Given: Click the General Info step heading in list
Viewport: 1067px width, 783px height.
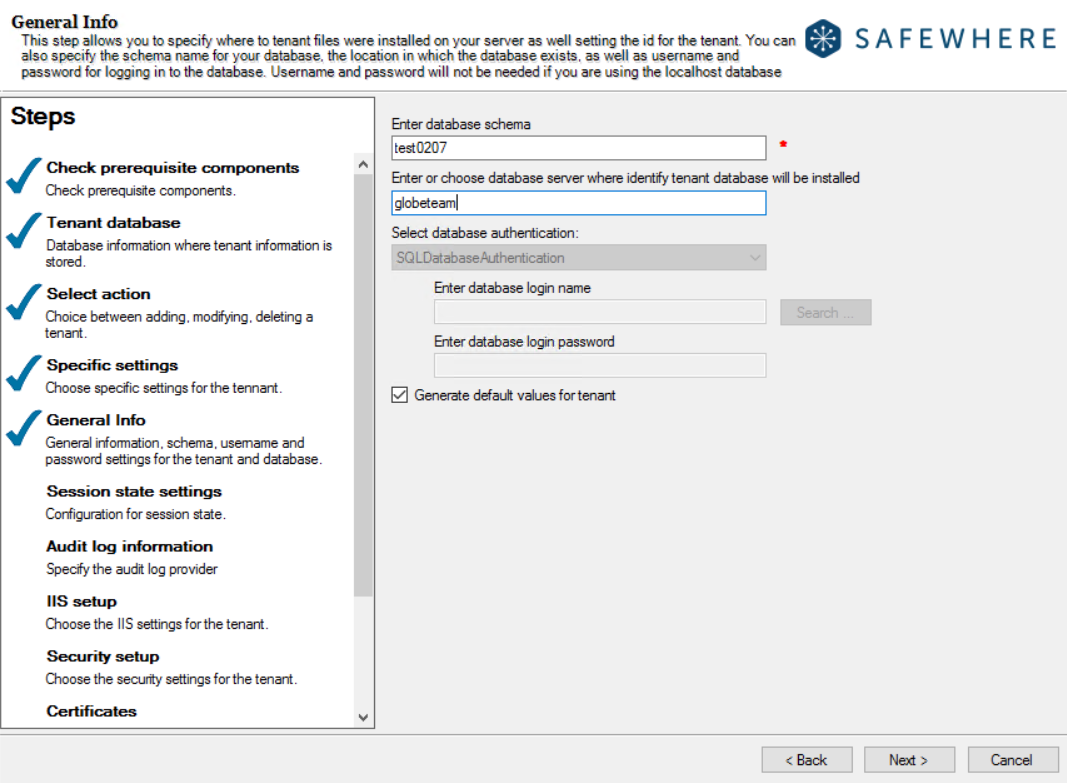Looking at the screenshot, I should (96, 420).
